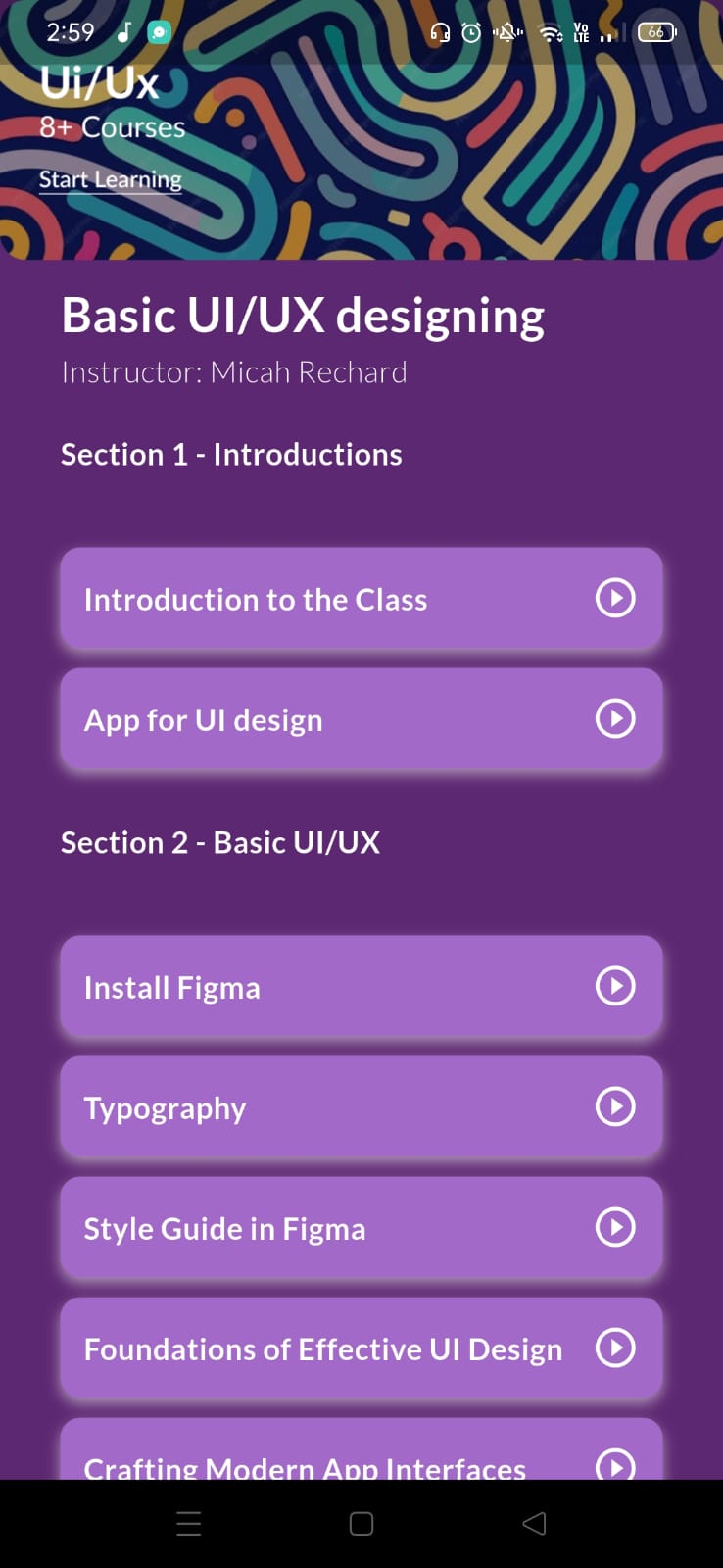Tap play icon next to Typography

click(x=615, y=1106)
